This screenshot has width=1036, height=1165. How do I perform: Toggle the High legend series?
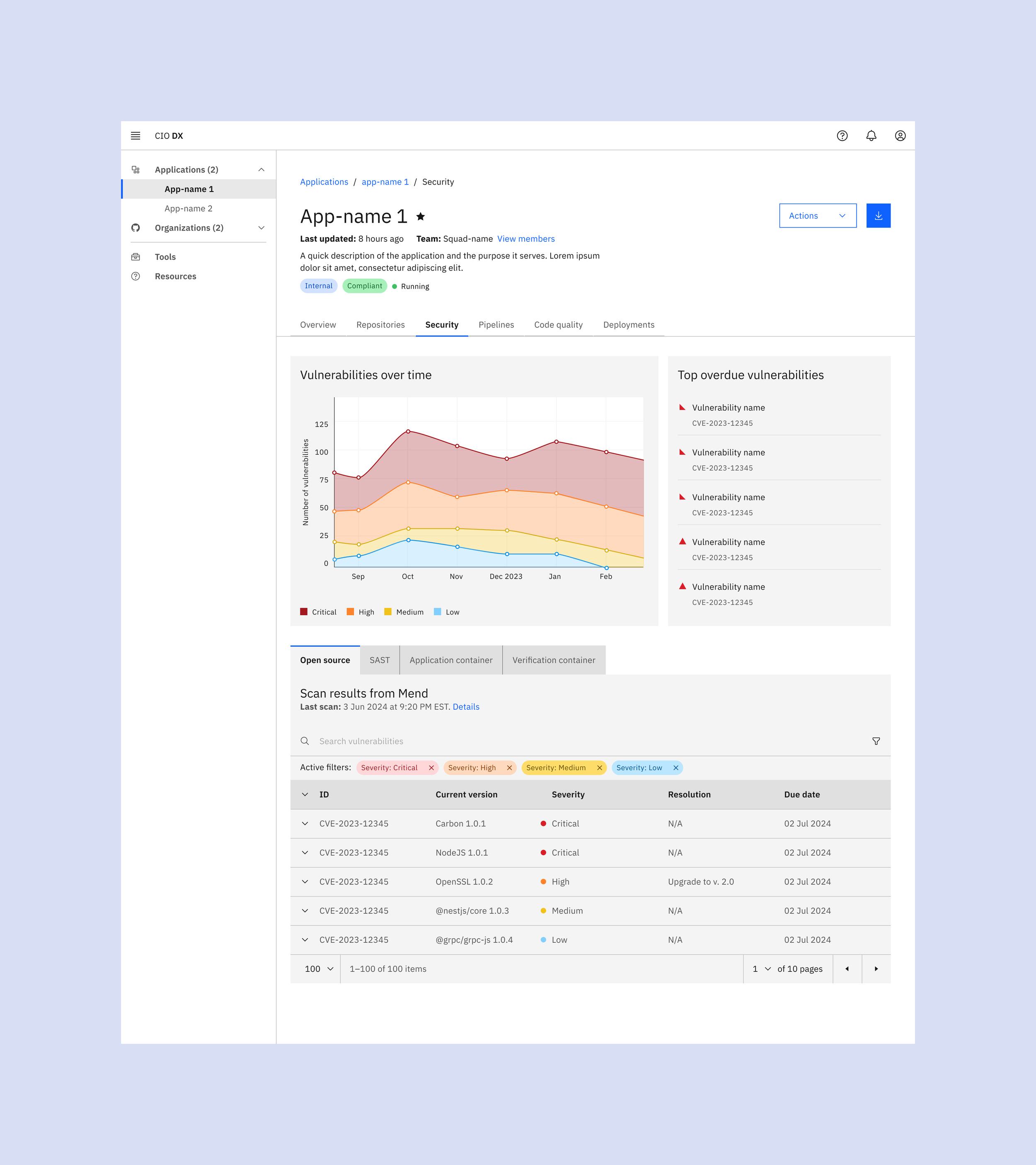click(360, 612)
